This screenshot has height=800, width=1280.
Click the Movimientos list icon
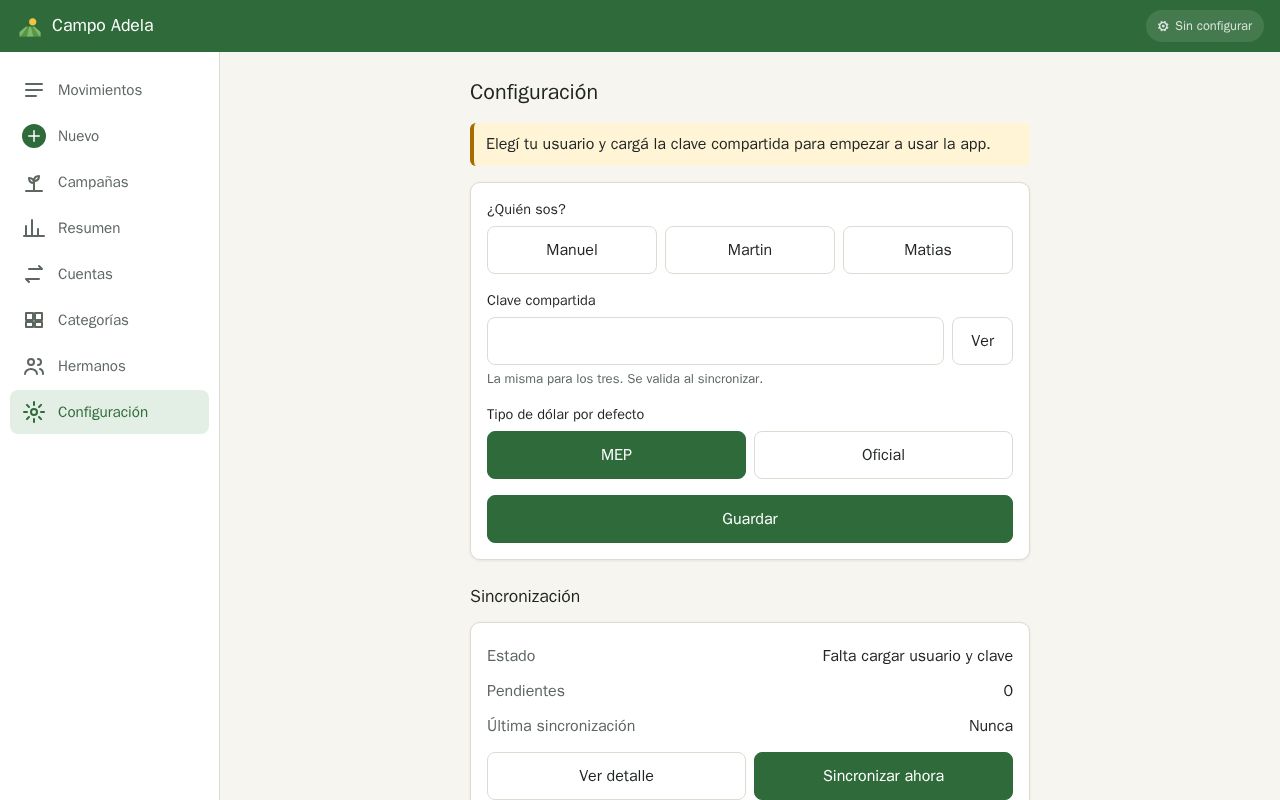(34, 90)
